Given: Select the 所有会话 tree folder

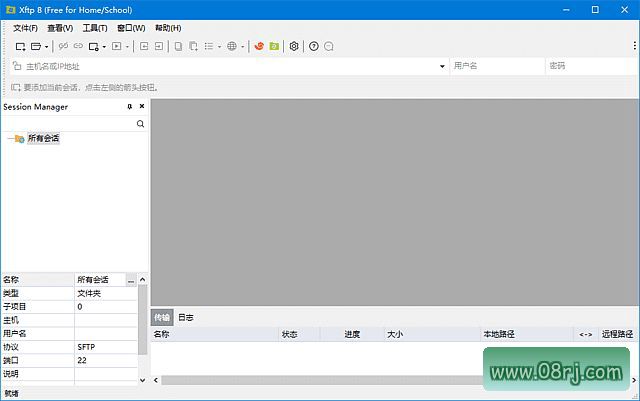Looking at the screenshot, I should click(43, 138).
